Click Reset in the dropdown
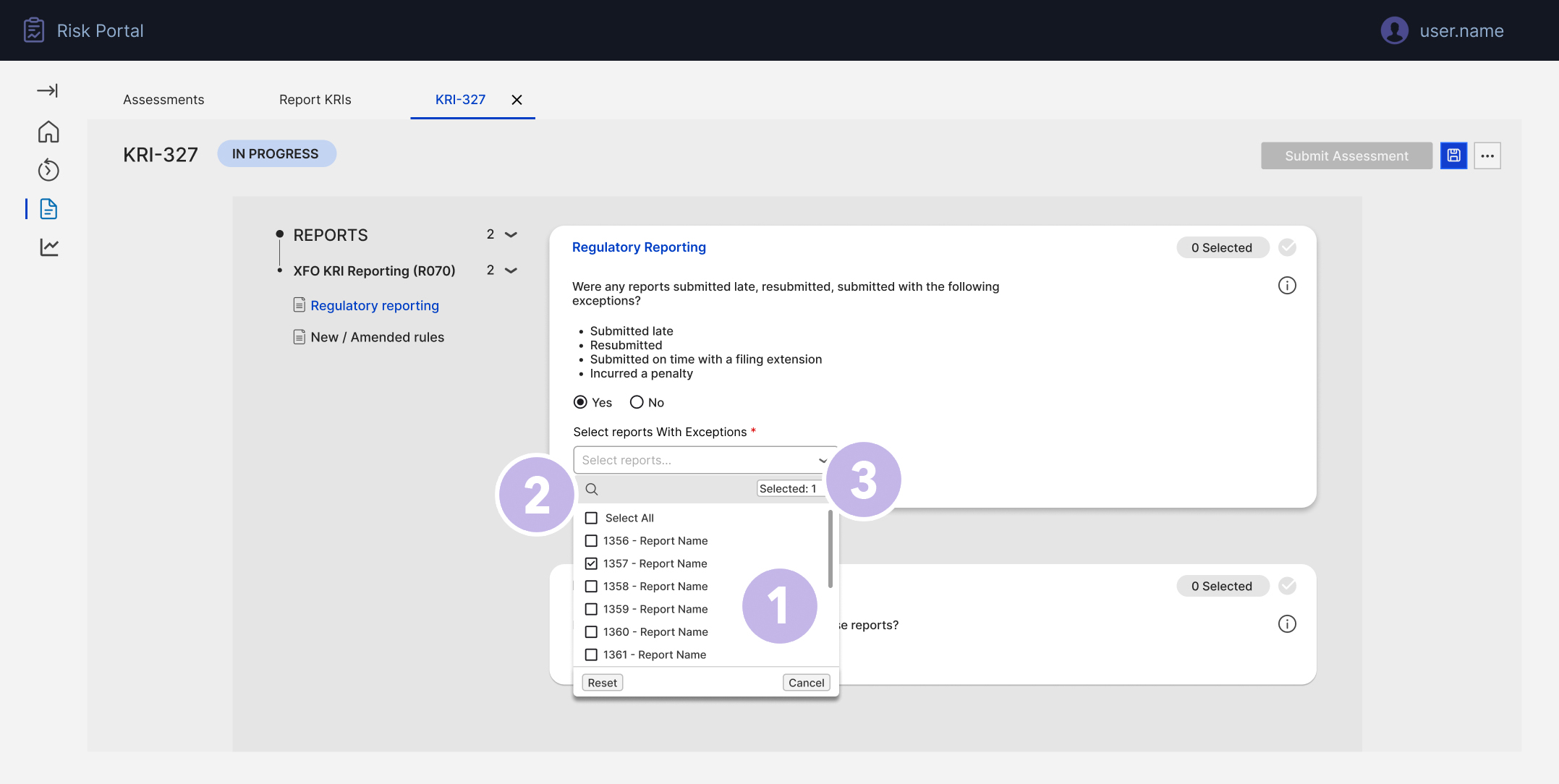 (x=602, y=683)
